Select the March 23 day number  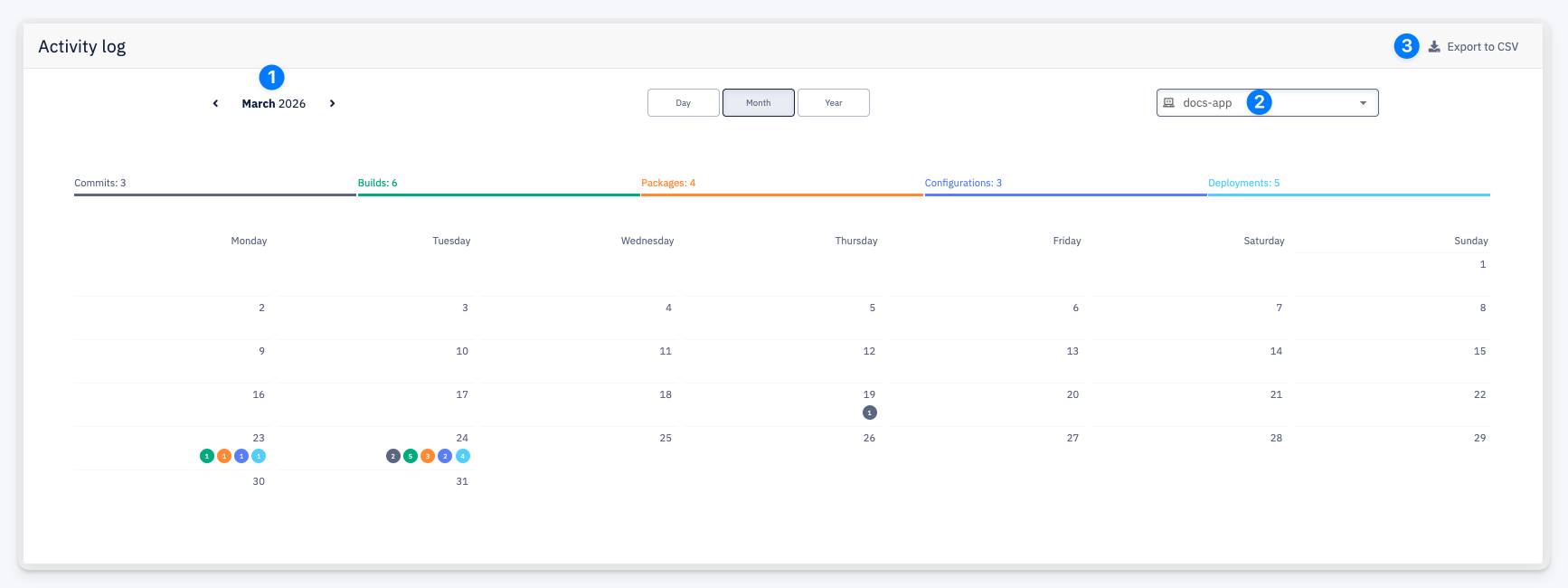(259, 438)
